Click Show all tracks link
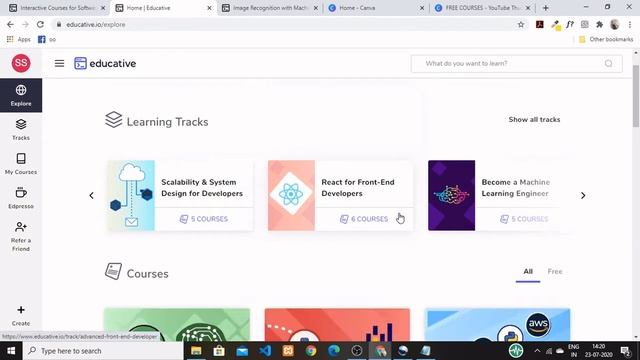 pos(534,120)
